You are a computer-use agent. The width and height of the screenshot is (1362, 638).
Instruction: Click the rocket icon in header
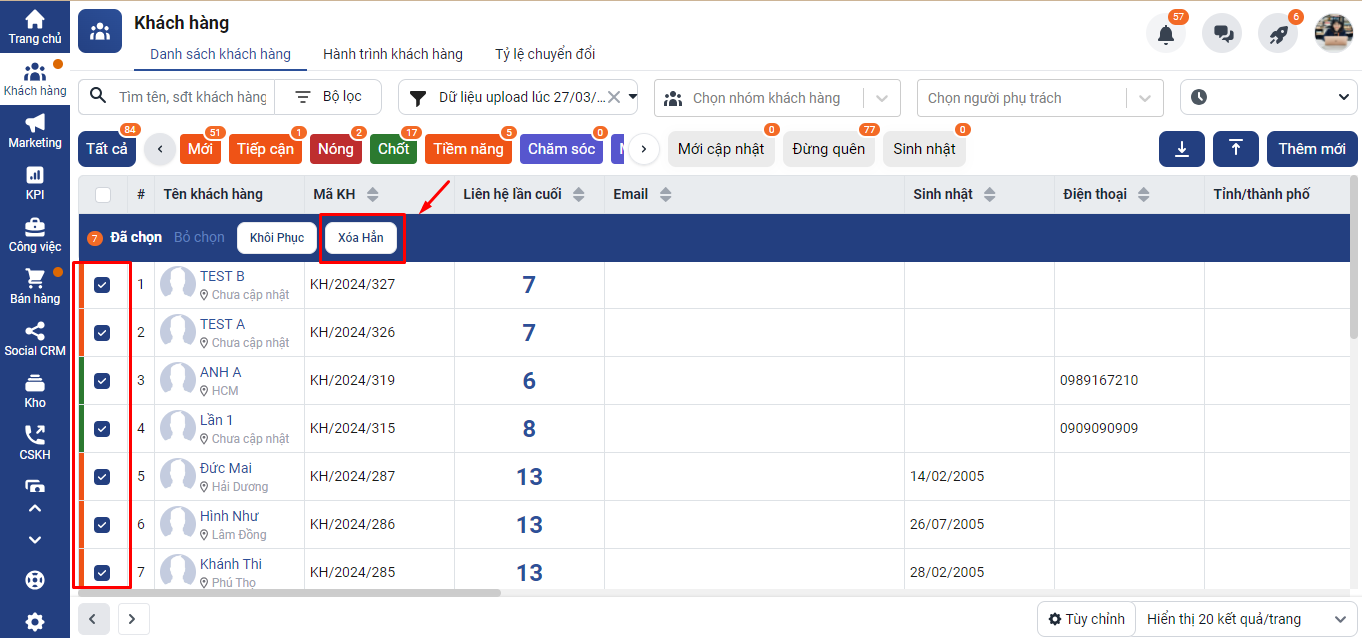pyautogui.click(x=1278, y=34)
